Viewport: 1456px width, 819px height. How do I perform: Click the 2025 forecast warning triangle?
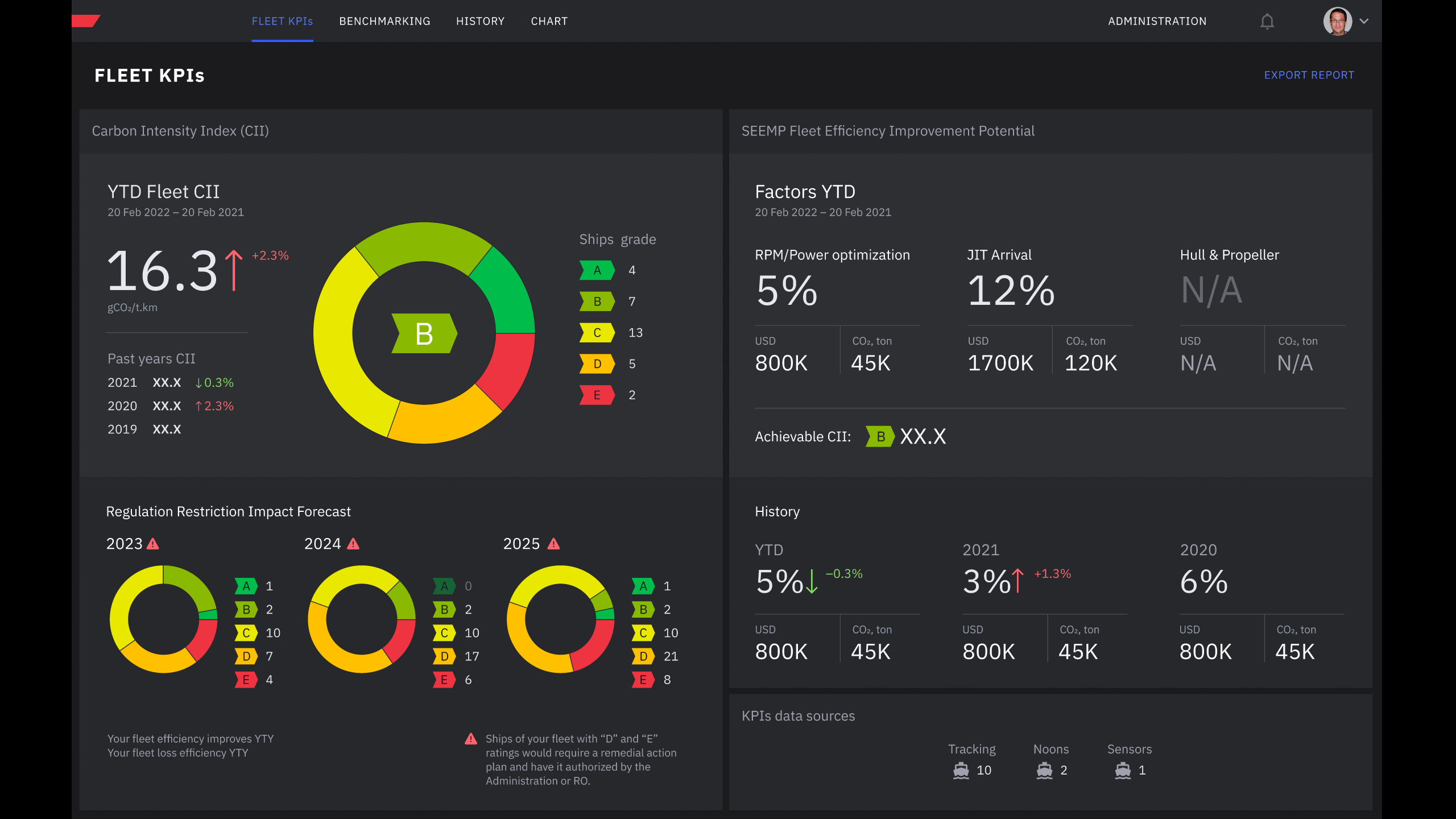tap(553, 544)
